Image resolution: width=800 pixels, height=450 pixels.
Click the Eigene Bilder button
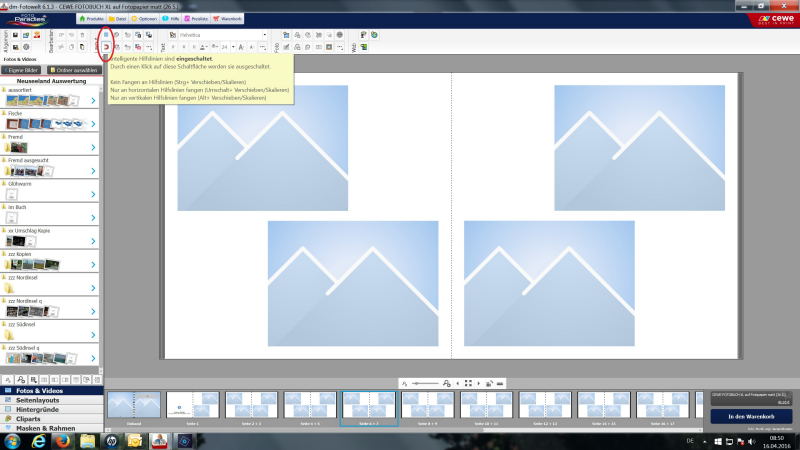(x=21, y=70)
